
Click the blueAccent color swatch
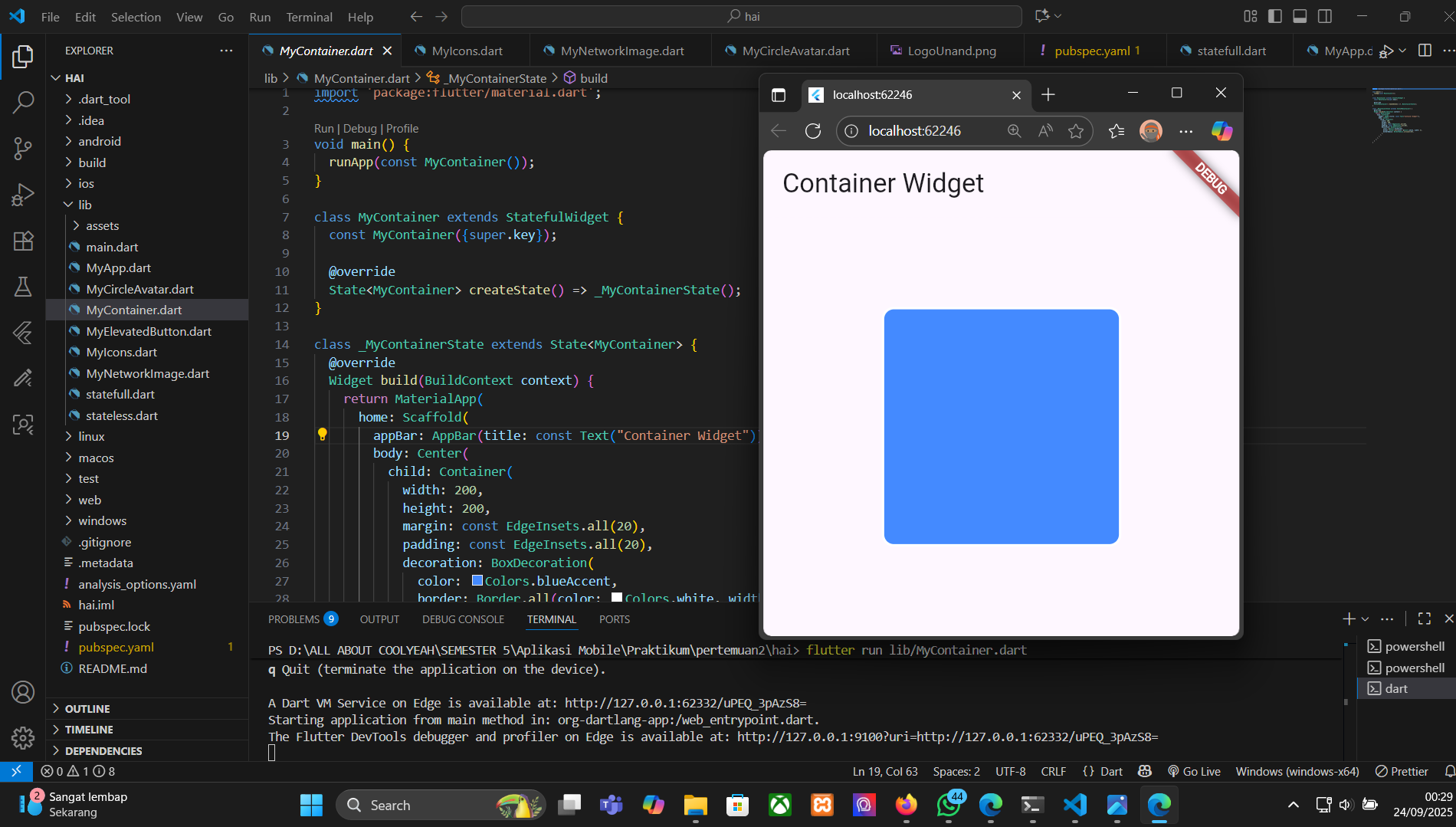click(477, 581)
